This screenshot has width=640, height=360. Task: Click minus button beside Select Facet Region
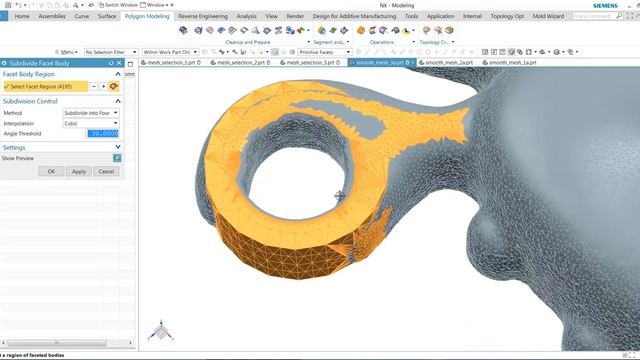[94, 86]
